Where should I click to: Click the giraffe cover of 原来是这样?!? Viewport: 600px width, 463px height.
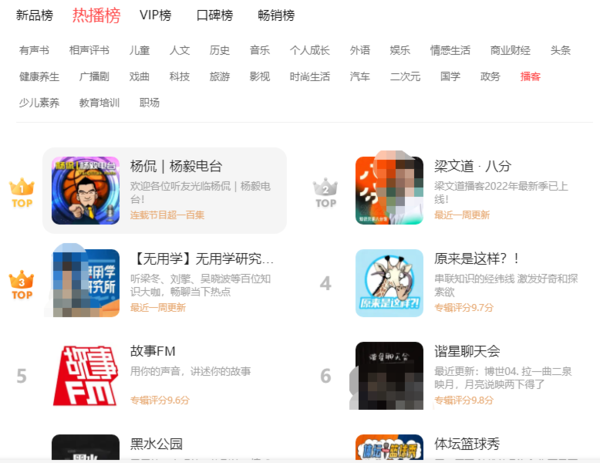[x=390, y=283]
